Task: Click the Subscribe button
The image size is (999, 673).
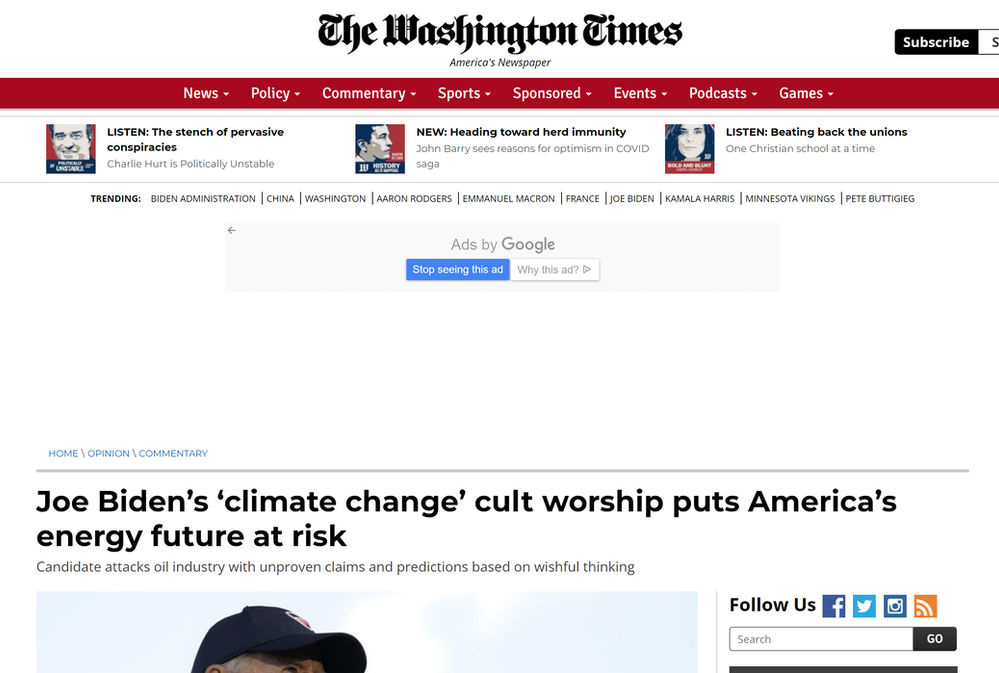Action: click(936, 42)
